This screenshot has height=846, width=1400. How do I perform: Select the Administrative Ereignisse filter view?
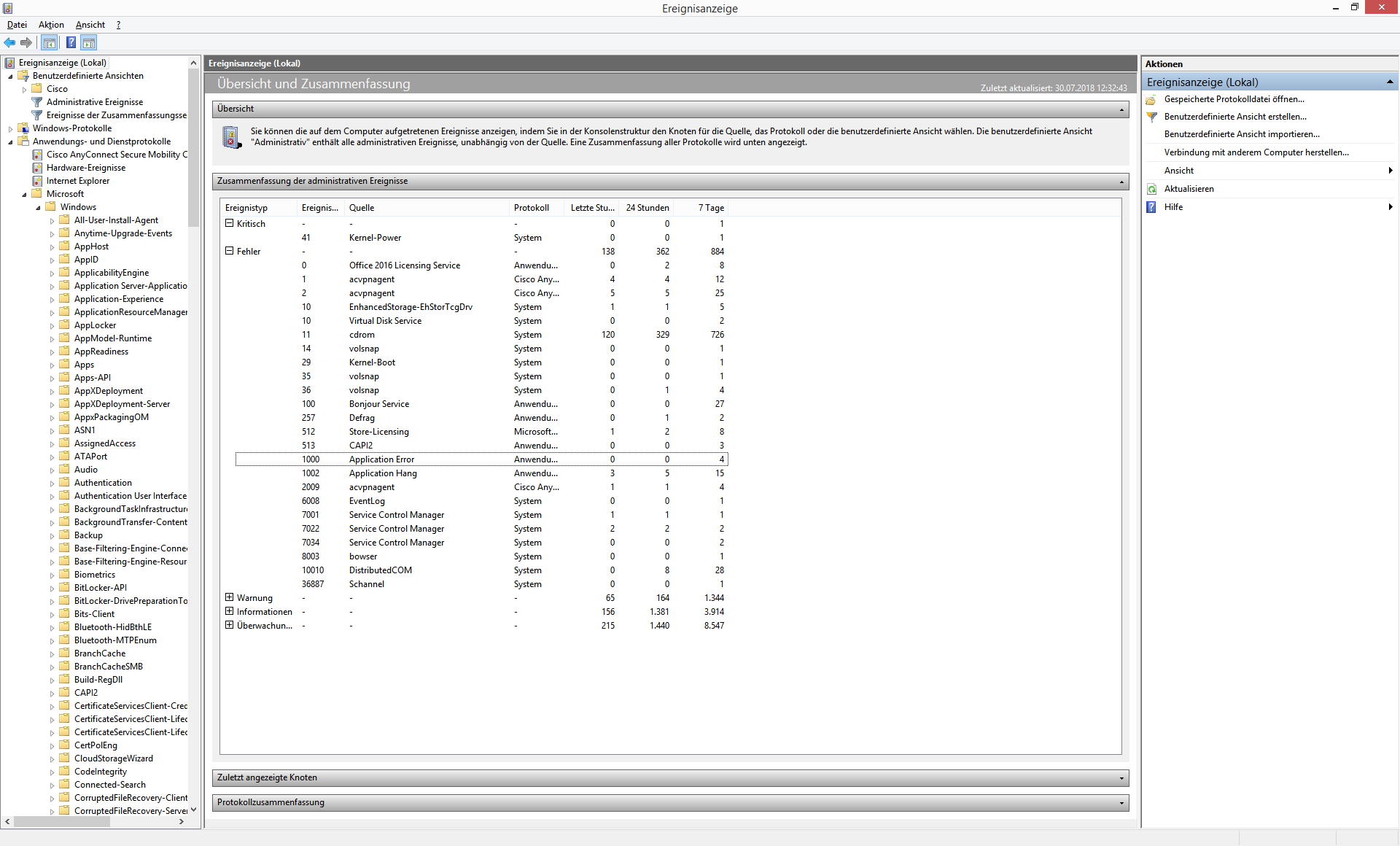[94, 102]
